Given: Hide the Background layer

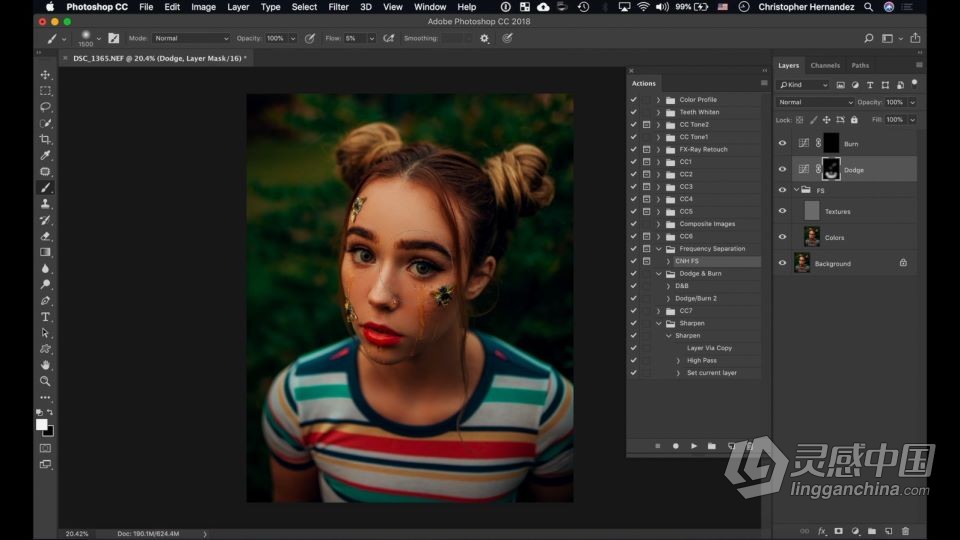Looking at the screenshot, I should 782,263.
